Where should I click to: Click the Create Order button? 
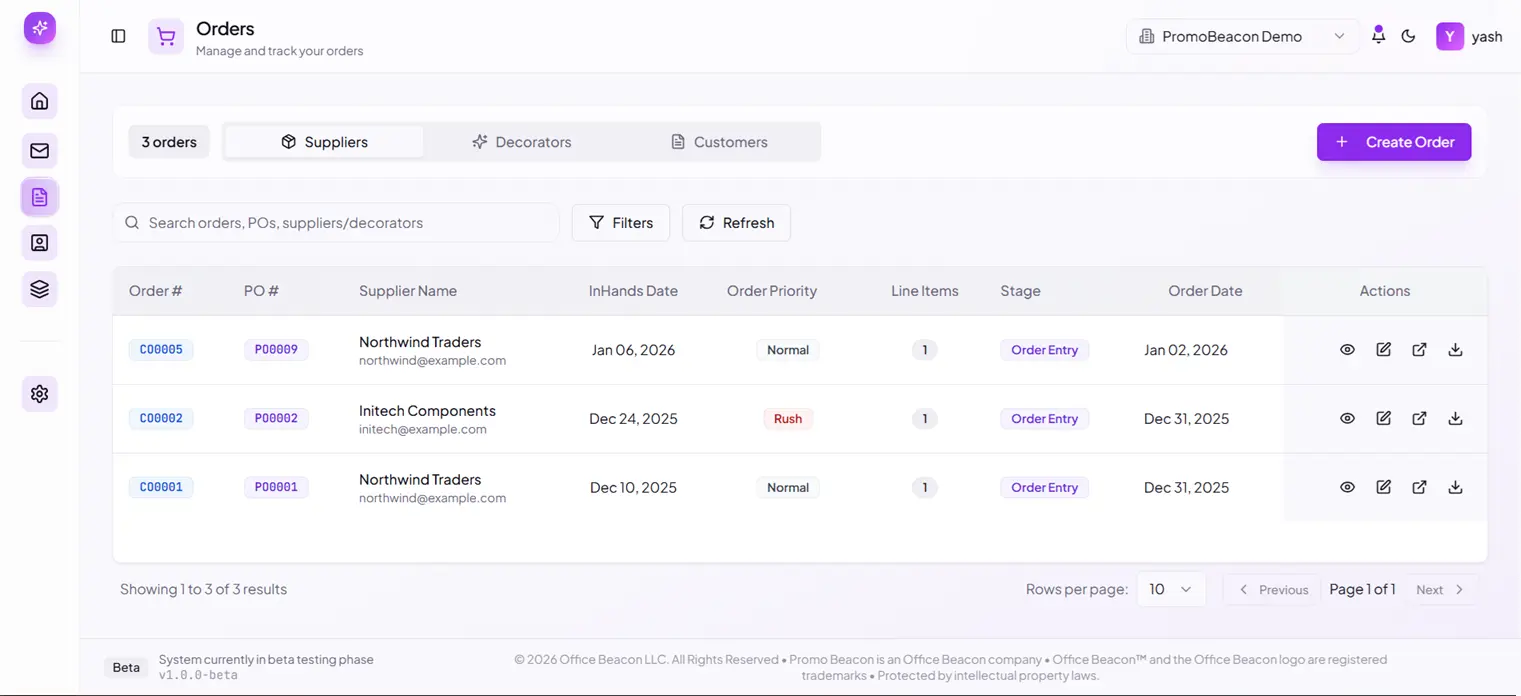1393,142
